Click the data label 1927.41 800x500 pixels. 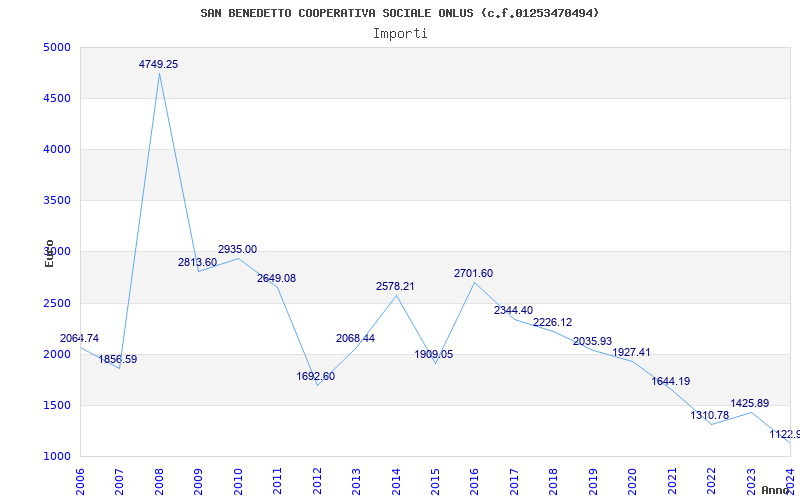tap(632, 353)
